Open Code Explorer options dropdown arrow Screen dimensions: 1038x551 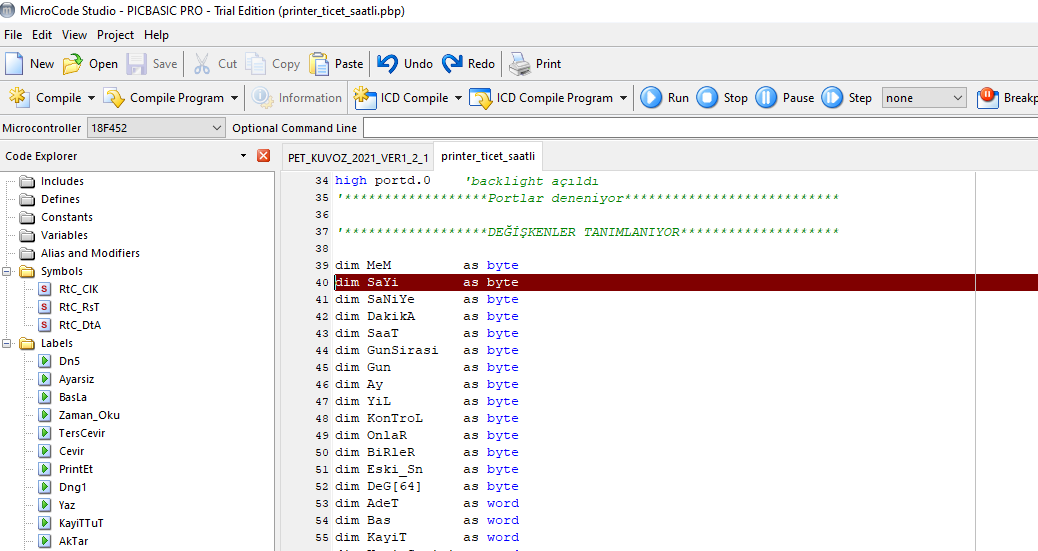(244, 156)
